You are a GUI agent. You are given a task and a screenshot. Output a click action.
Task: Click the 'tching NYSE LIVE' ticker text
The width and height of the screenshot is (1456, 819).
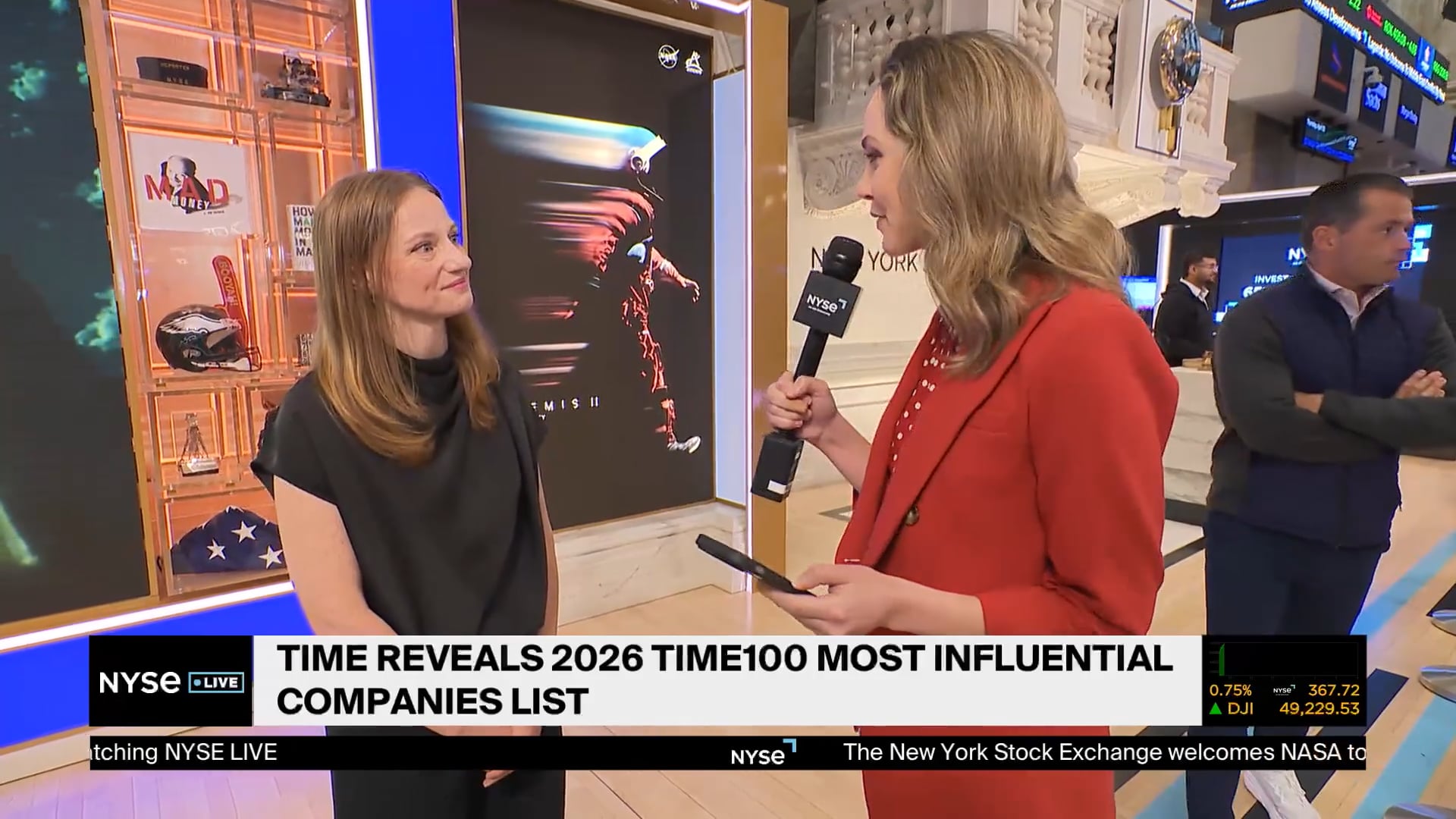(x=184, y=752)
